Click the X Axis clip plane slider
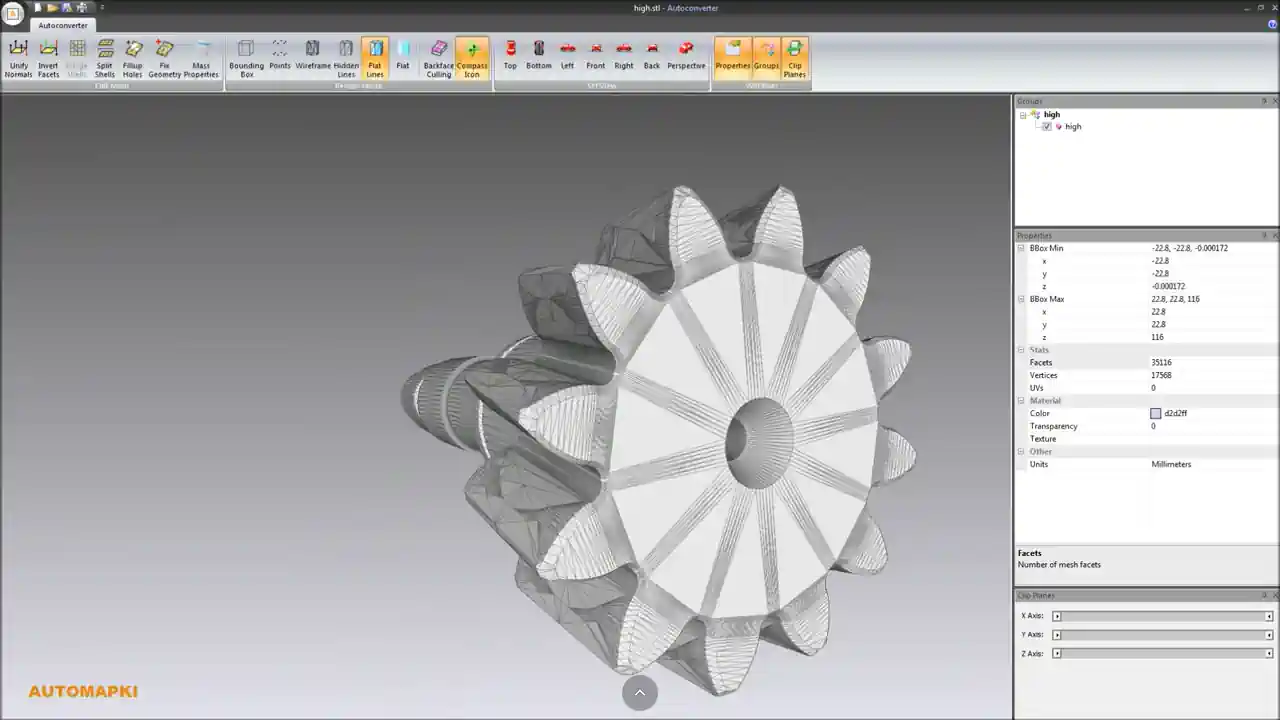This screenshot has height=720, width=1280. click(1162, 616)
